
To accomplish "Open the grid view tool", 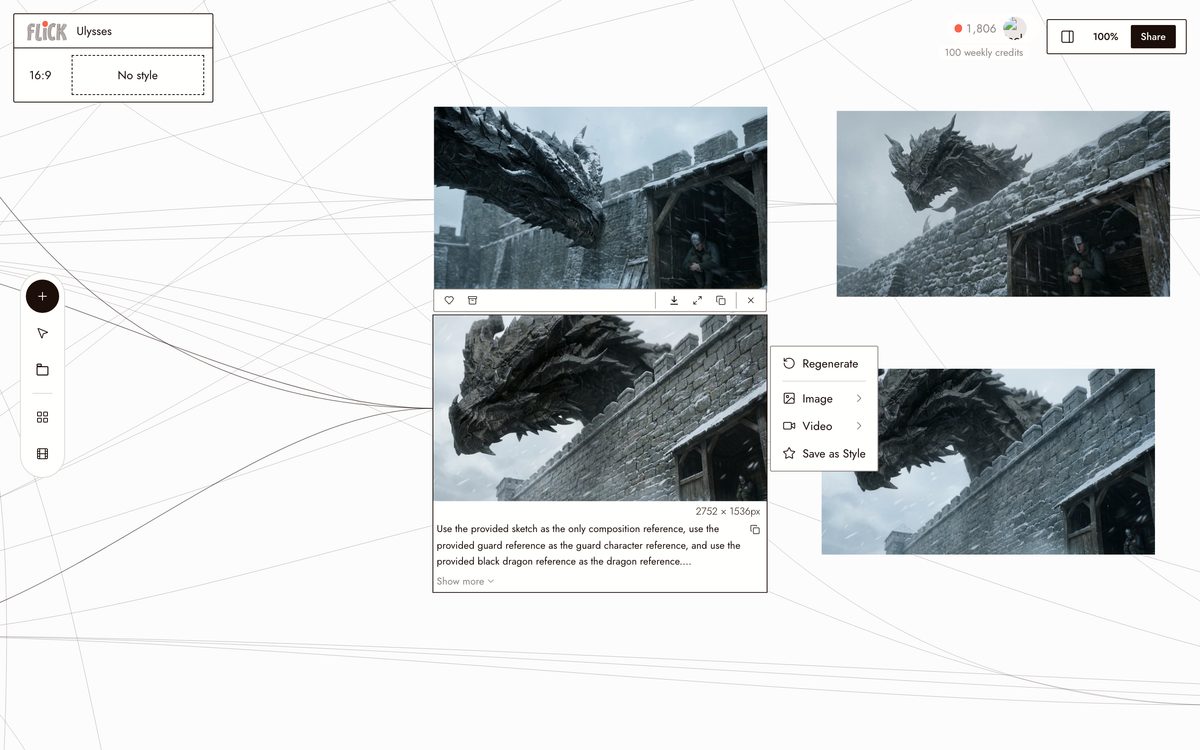I will (42, 417).
